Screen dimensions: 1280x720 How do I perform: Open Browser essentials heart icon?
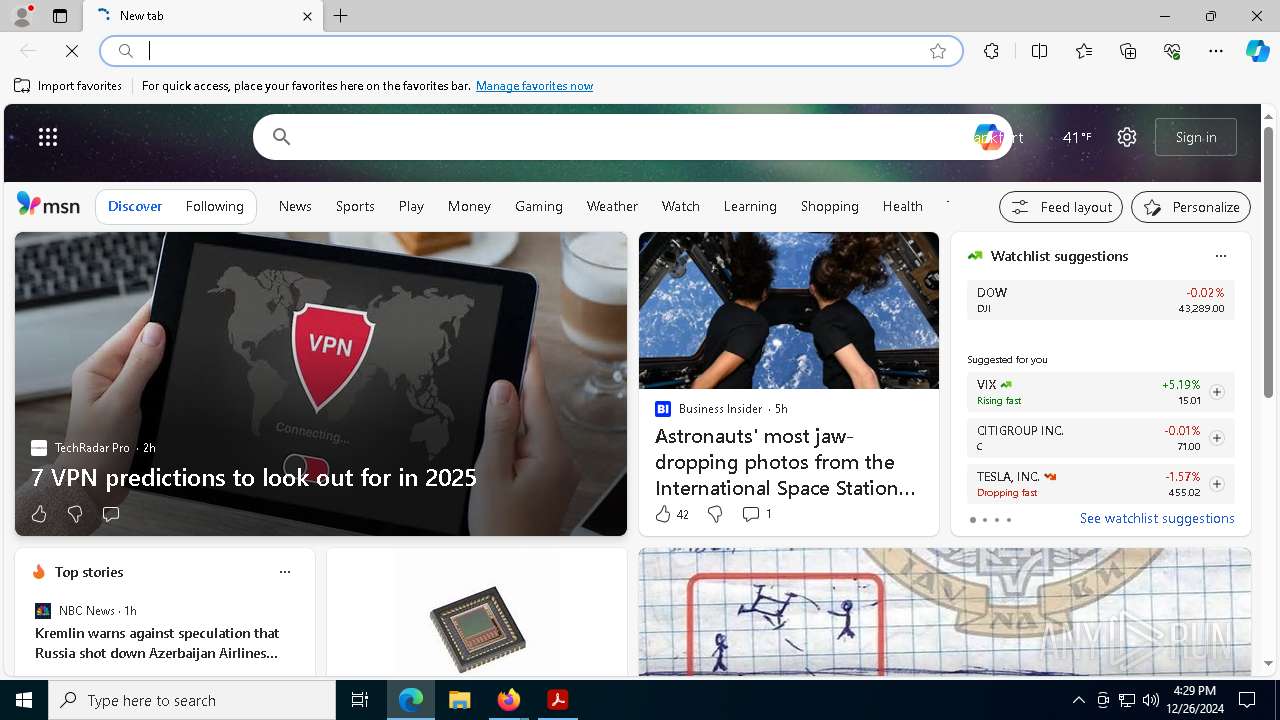(x=1172, y=51)
